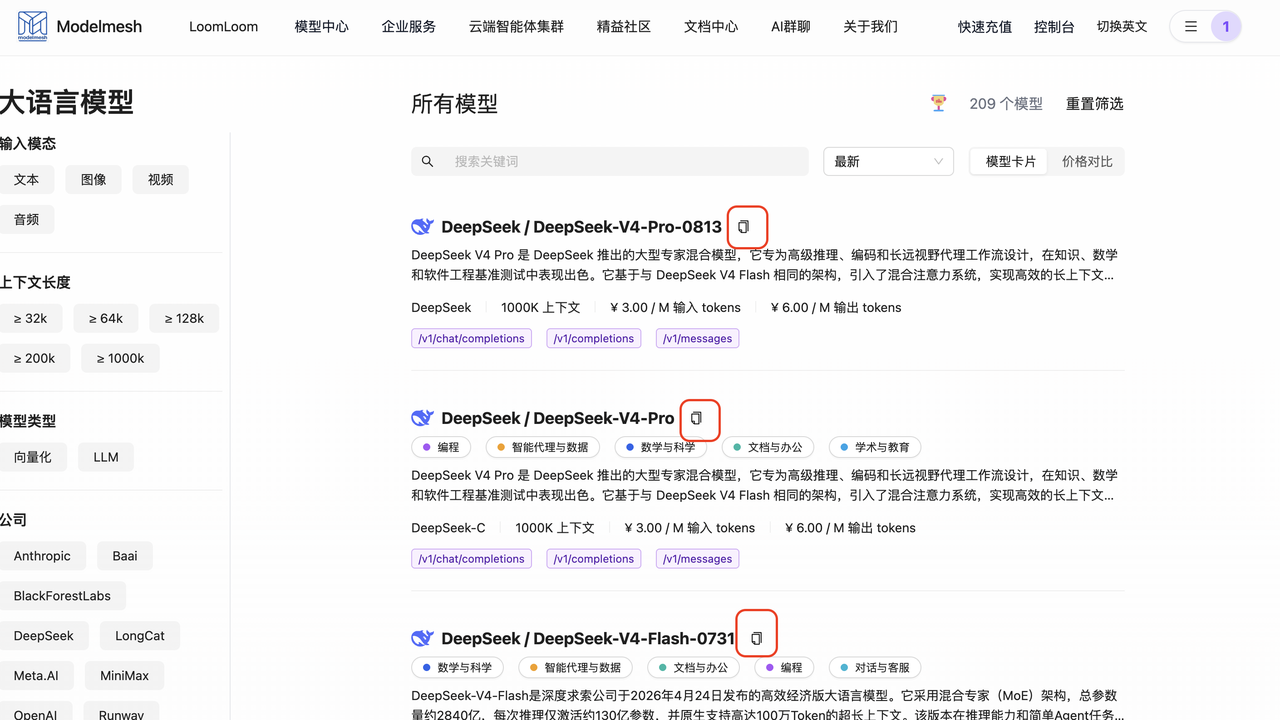The width and height of the screenshot is (1280, 720).
Task: Click the 搜索关键词 search field
Action: (x=610, y=162)
